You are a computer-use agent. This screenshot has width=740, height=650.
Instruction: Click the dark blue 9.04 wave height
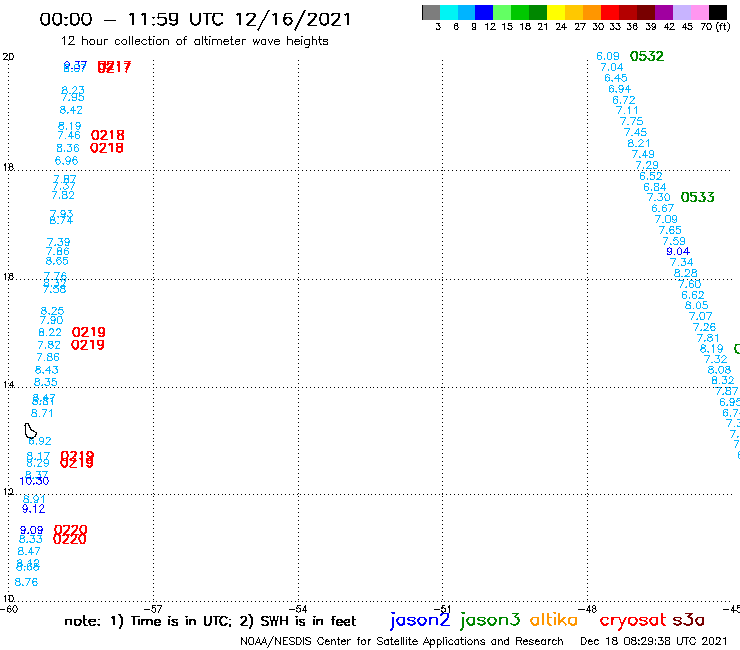coord(678,251)
